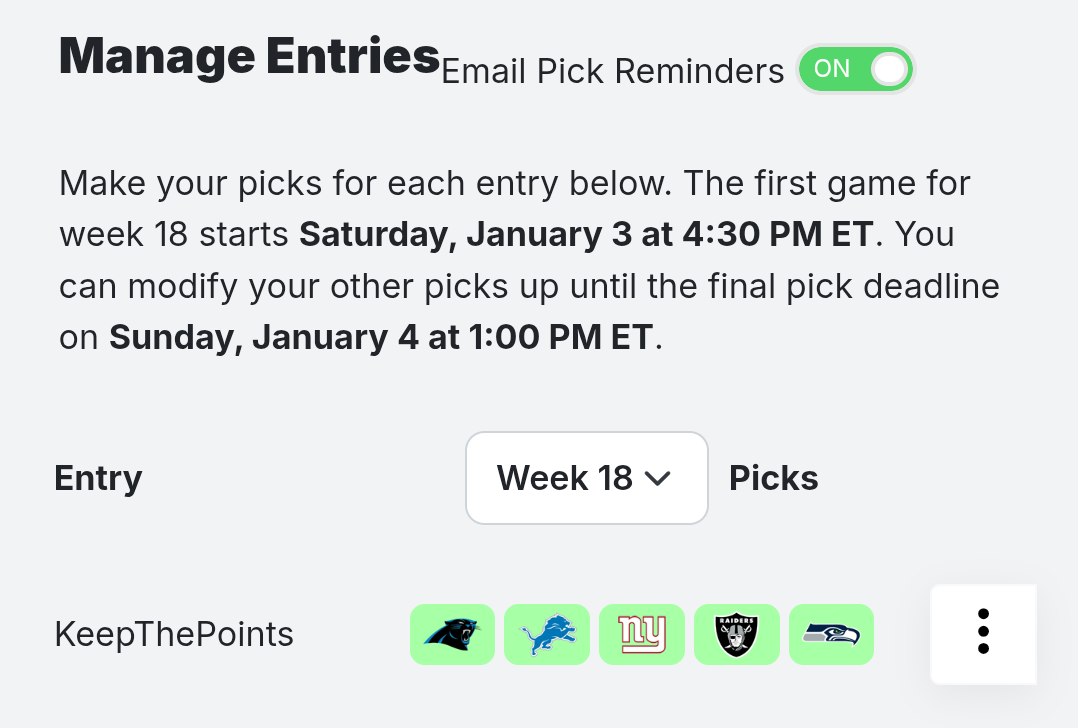Viewport: 1078px width, 728px height.
Task: Click the New York Giants pick logo
Action: pyautogui.click(x=641, y=634)
